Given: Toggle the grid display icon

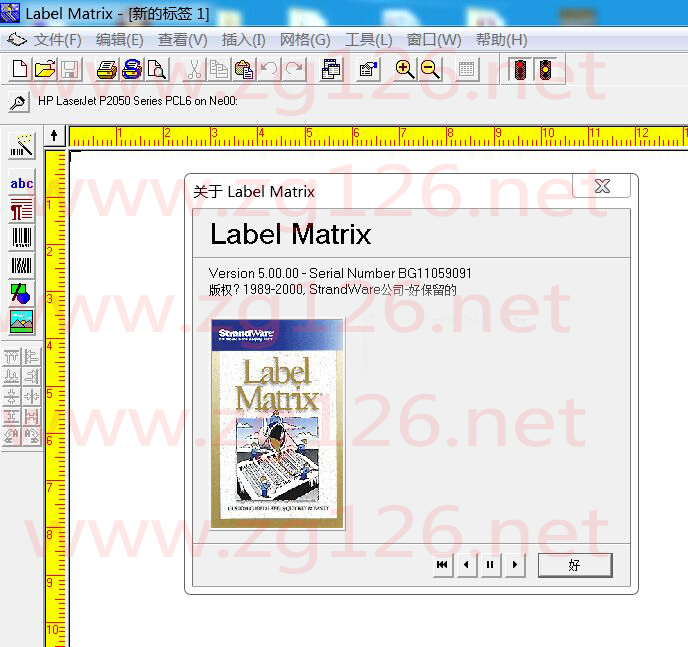Looking at the screenshot, I should [x=466, y=69].
